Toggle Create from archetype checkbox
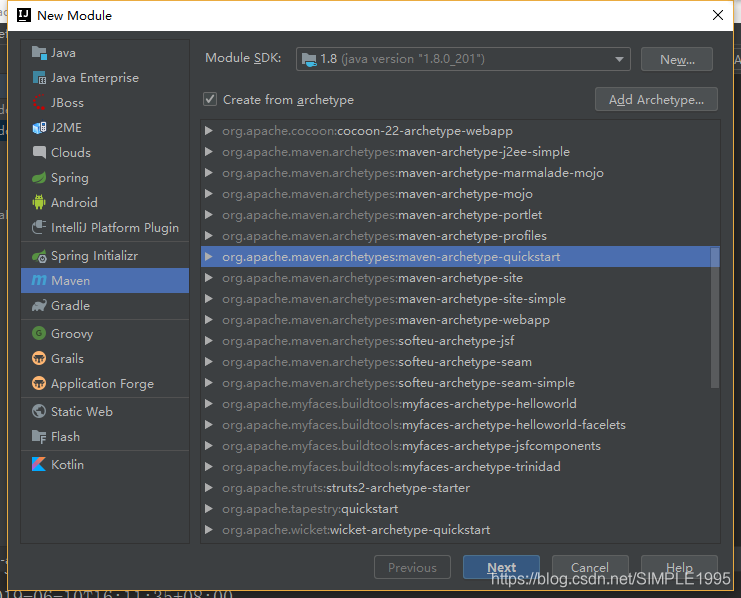Screen dimensions: 741x598 pyautogui.click(x=210, y=99)
